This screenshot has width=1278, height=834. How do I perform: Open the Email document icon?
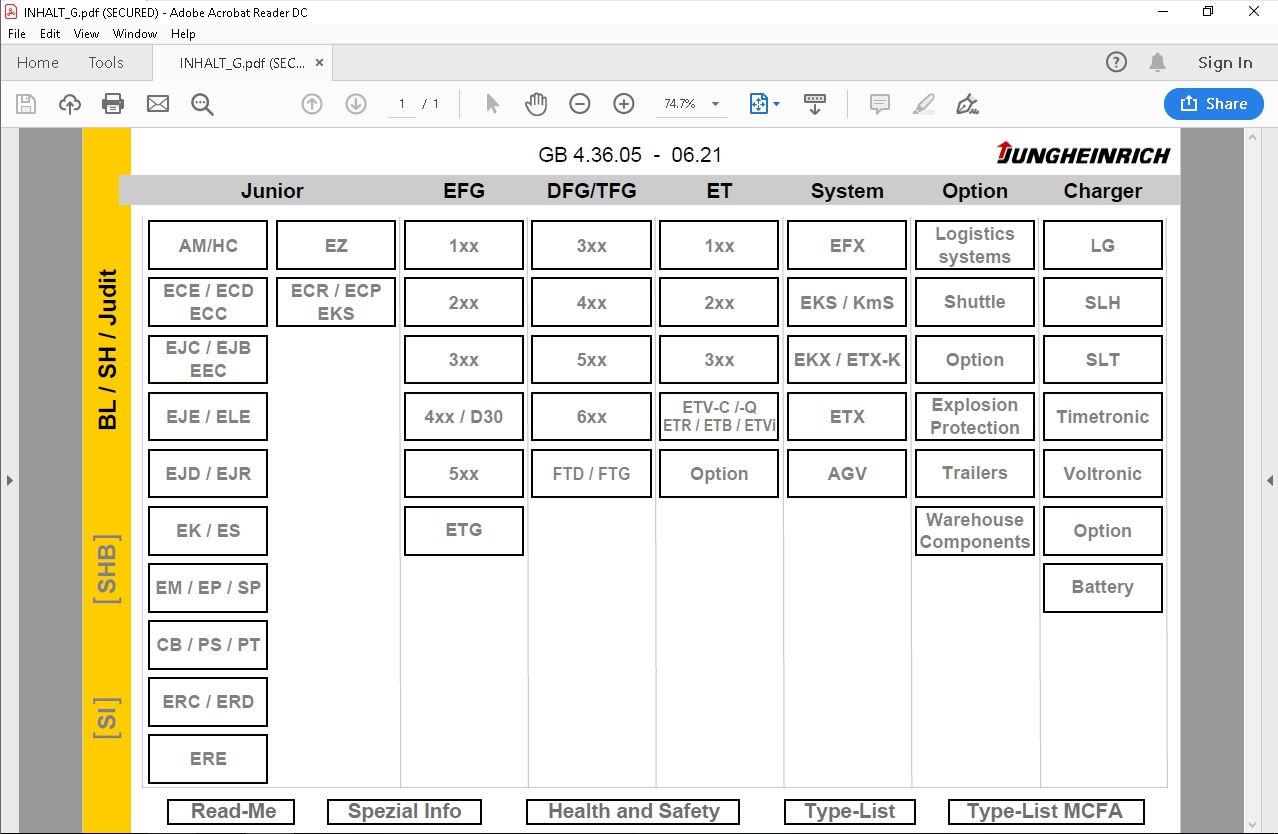(x=157, y=103)
